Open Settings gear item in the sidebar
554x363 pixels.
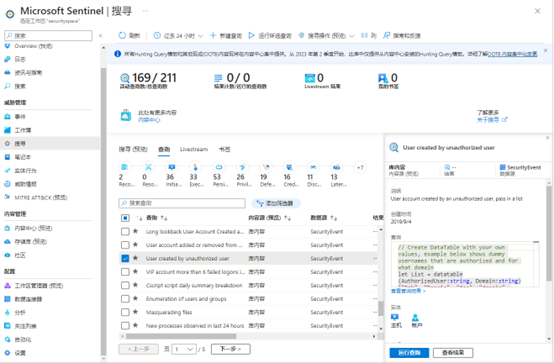[x=15, y=353]
